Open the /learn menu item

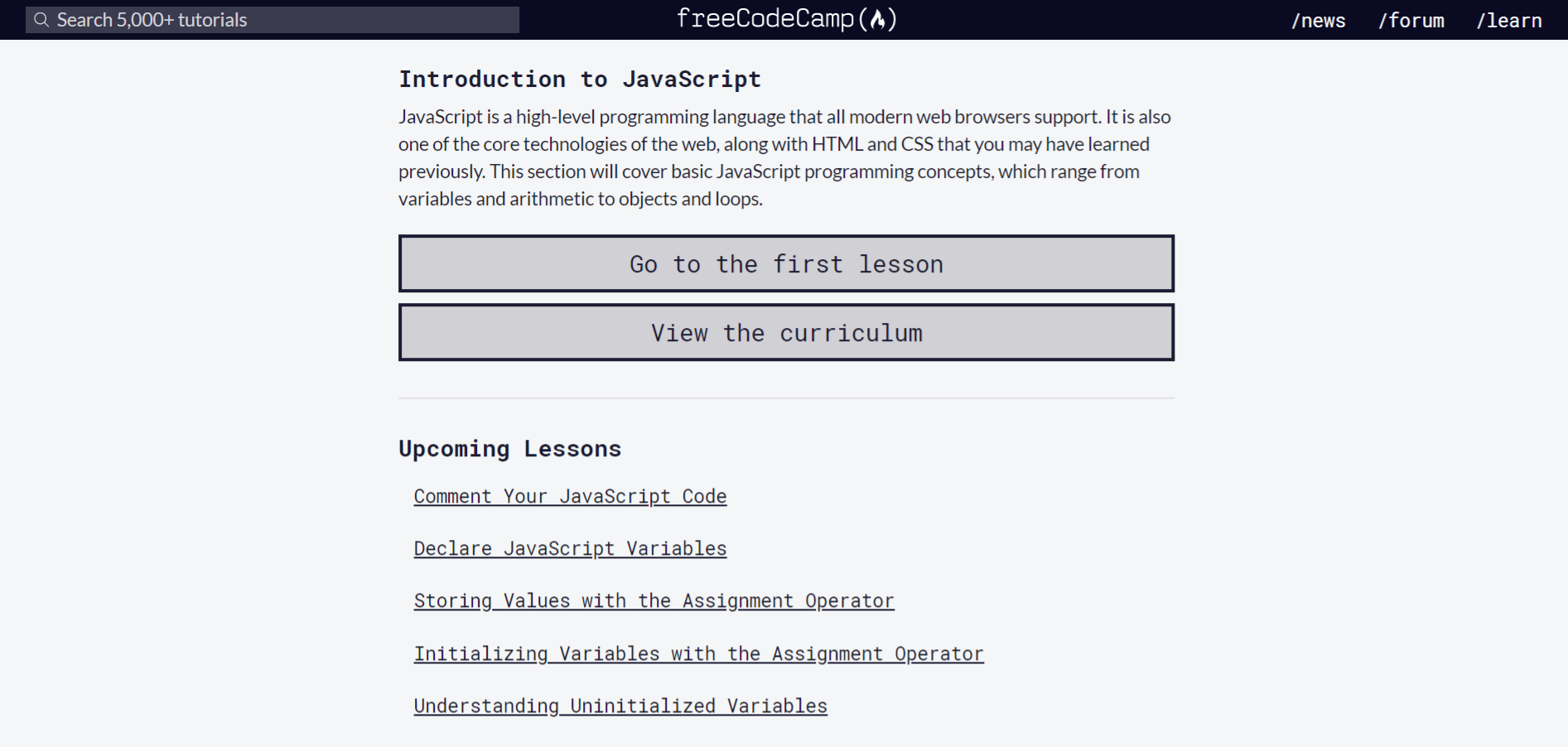1508,21
